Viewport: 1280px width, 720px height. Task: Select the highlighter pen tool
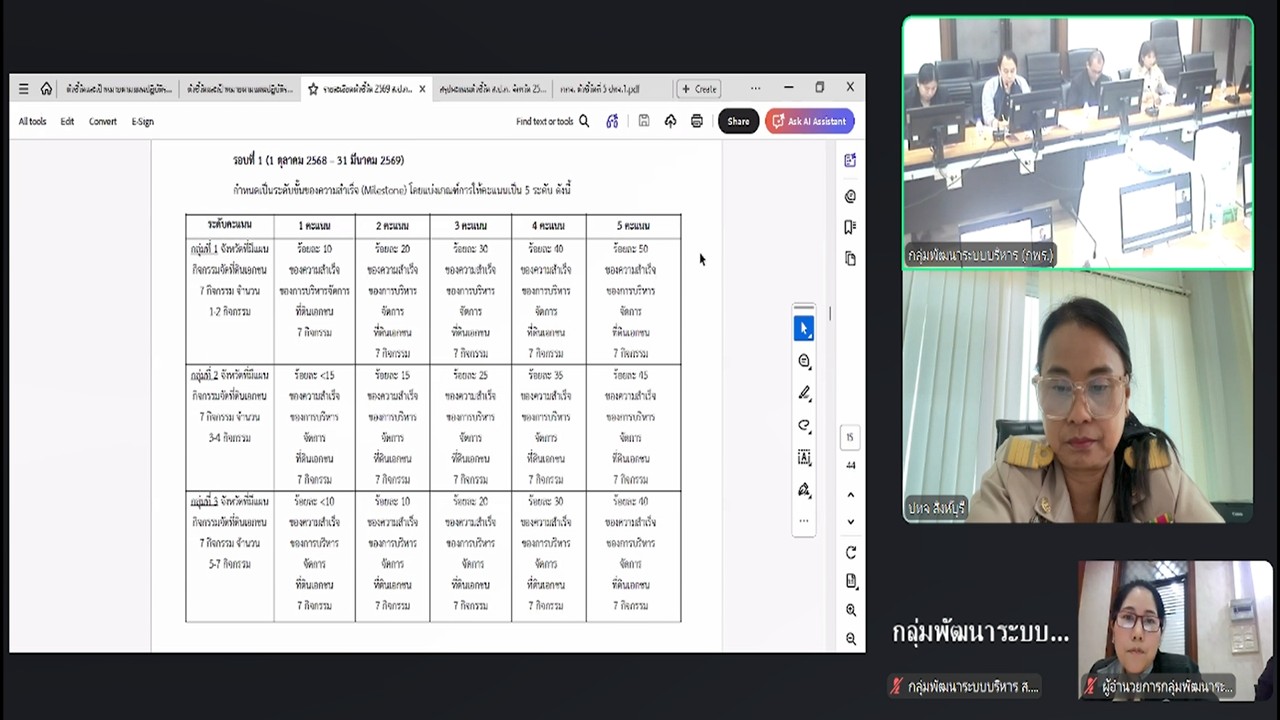click(x=804, y=393)
